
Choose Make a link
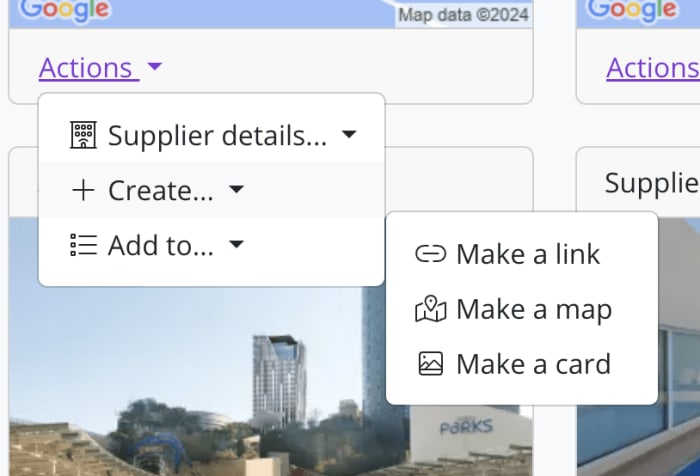click(522, 254)
